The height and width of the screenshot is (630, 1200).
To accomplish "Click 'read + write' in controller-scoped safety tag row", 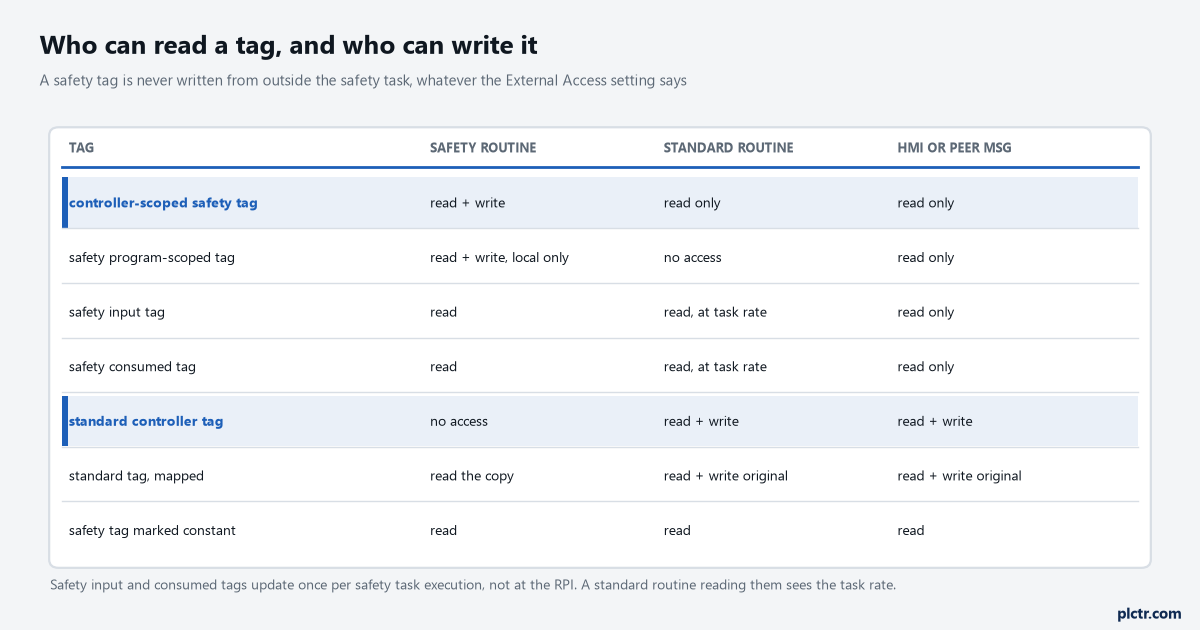I will 467,203.
